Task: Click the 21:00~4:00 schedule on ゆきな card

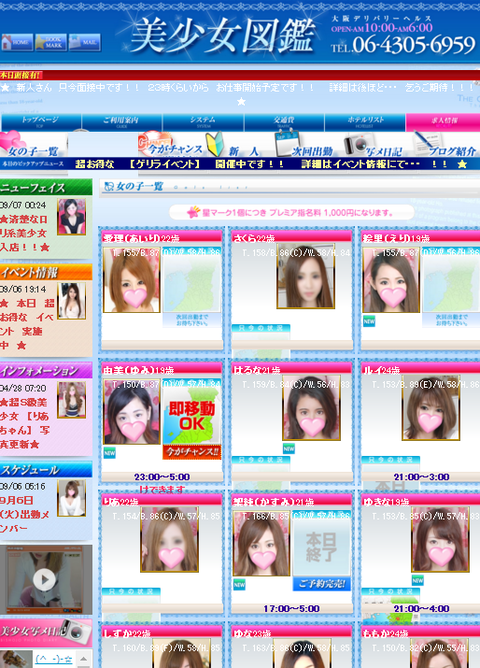Action: [x=421, y=608]
